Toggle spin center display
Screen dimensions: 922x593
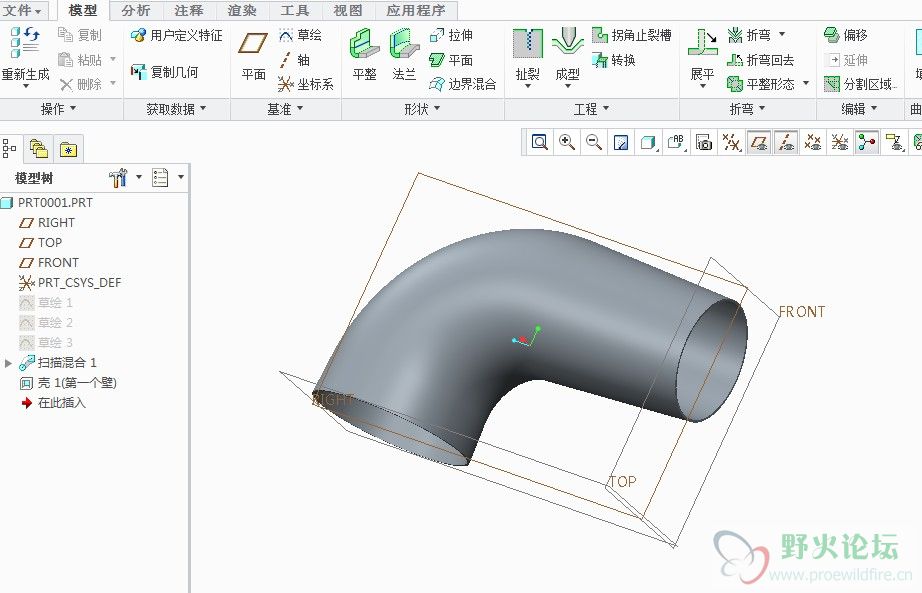(866, 142)
